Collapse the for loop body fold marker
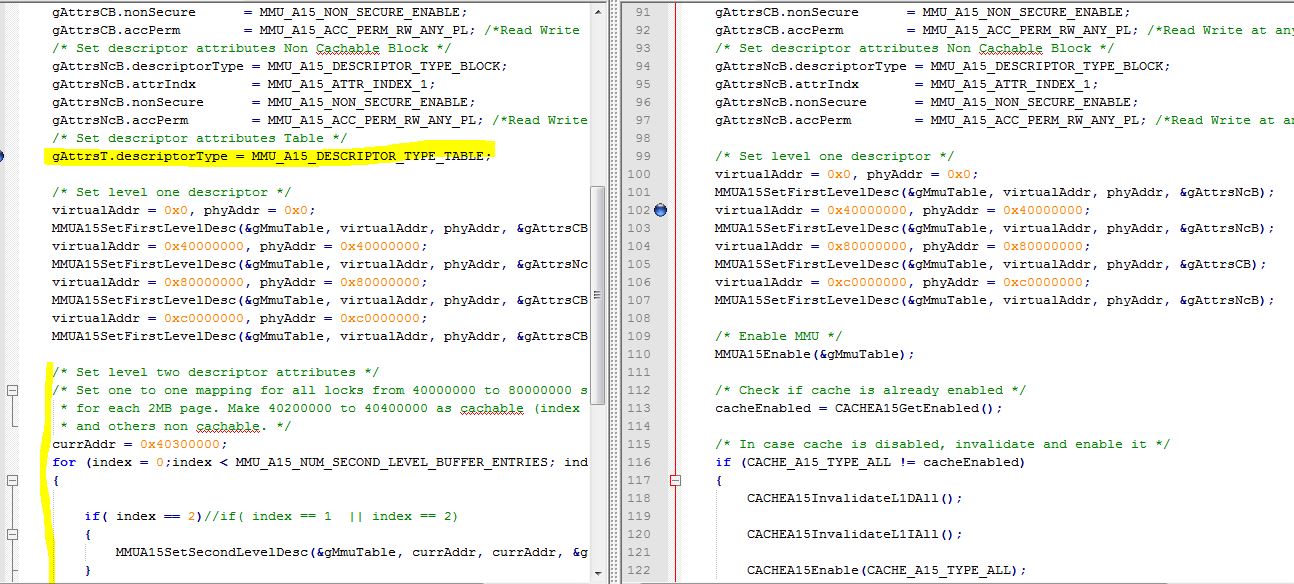Image resolution: width=1294 pixels, height=584 pixels. [11, 480]
